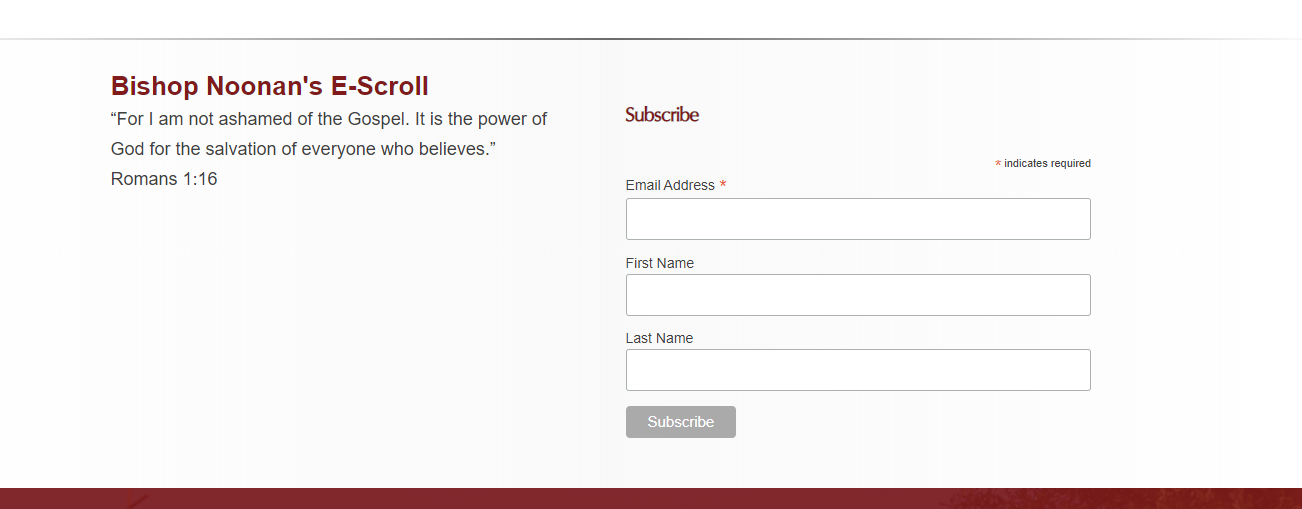The height and width of the screenshot is (509, 1302).
Task: Click the red asterisk beside Email Address
Action: 723,186
